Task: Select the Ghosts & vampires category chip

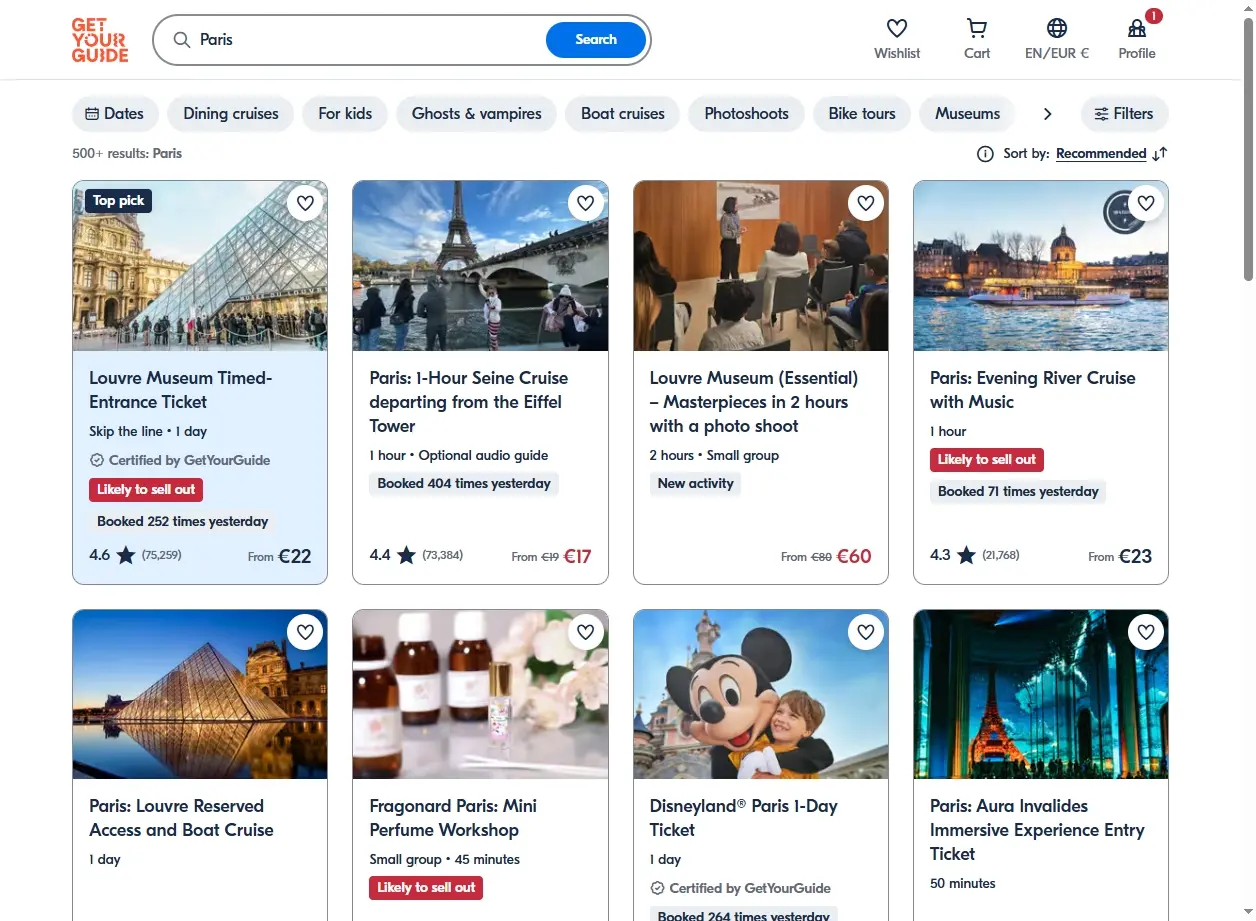Action: [x=476, y=114]
